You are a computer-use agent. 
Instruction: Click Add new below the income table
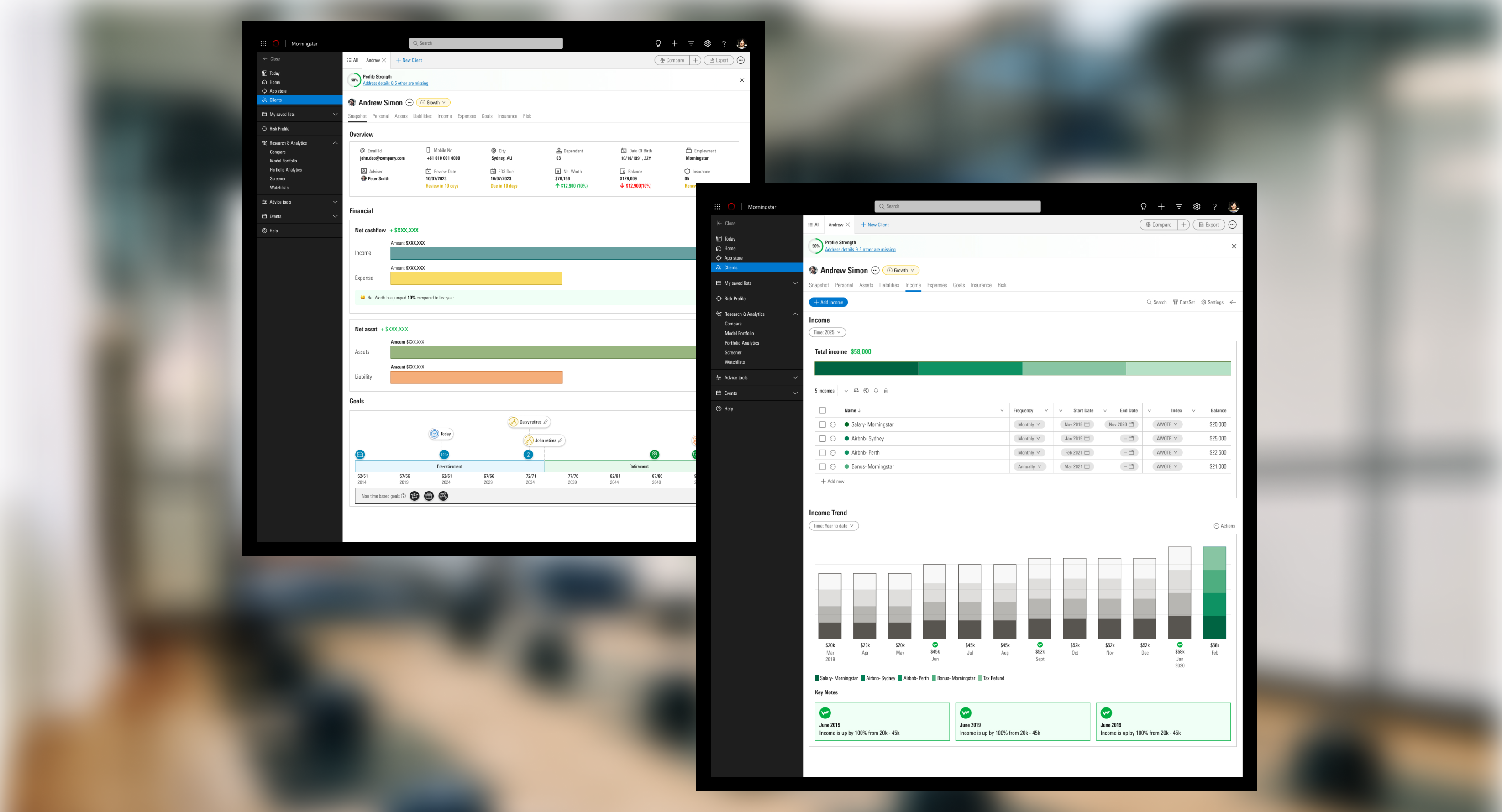pyautogui.click(x=832, y=482)
